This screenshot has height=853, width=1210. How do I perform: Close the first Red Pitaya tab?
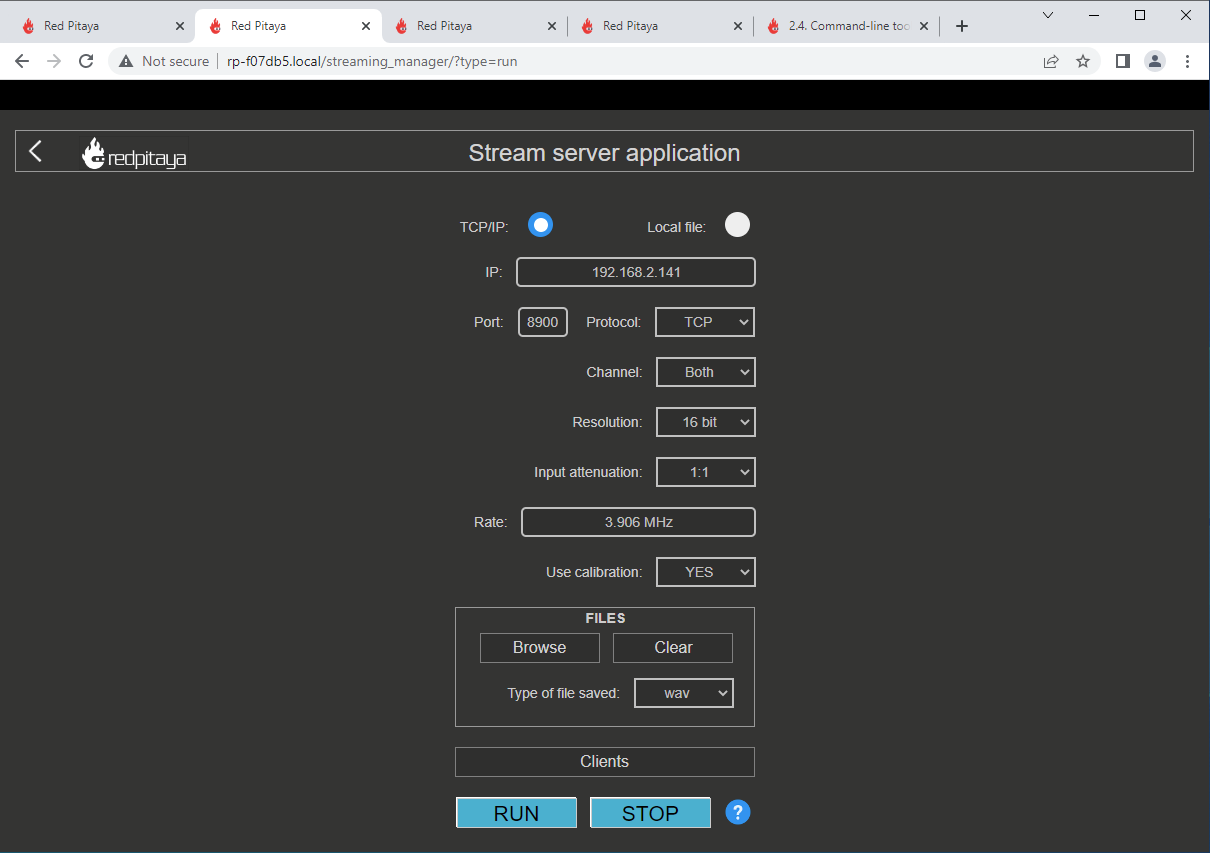point(180,26)
